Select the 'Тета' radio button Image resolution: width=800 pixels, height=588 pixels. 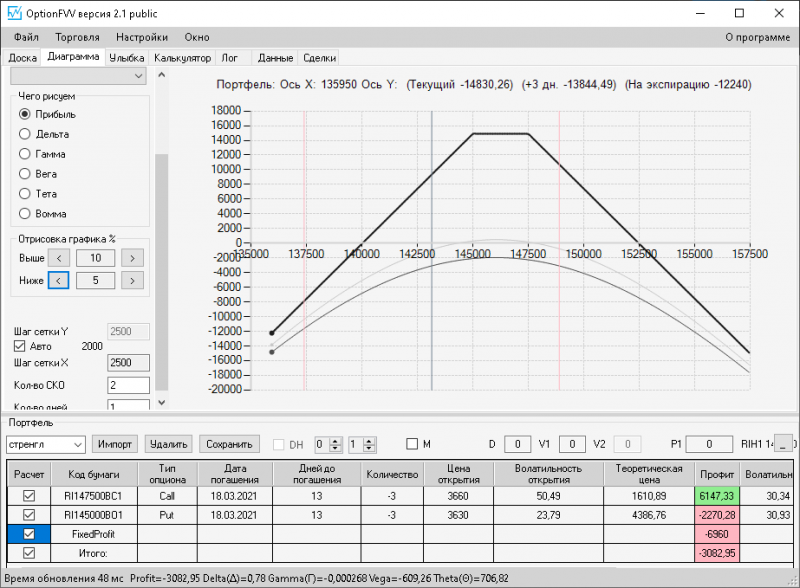(x=26, y=194)
